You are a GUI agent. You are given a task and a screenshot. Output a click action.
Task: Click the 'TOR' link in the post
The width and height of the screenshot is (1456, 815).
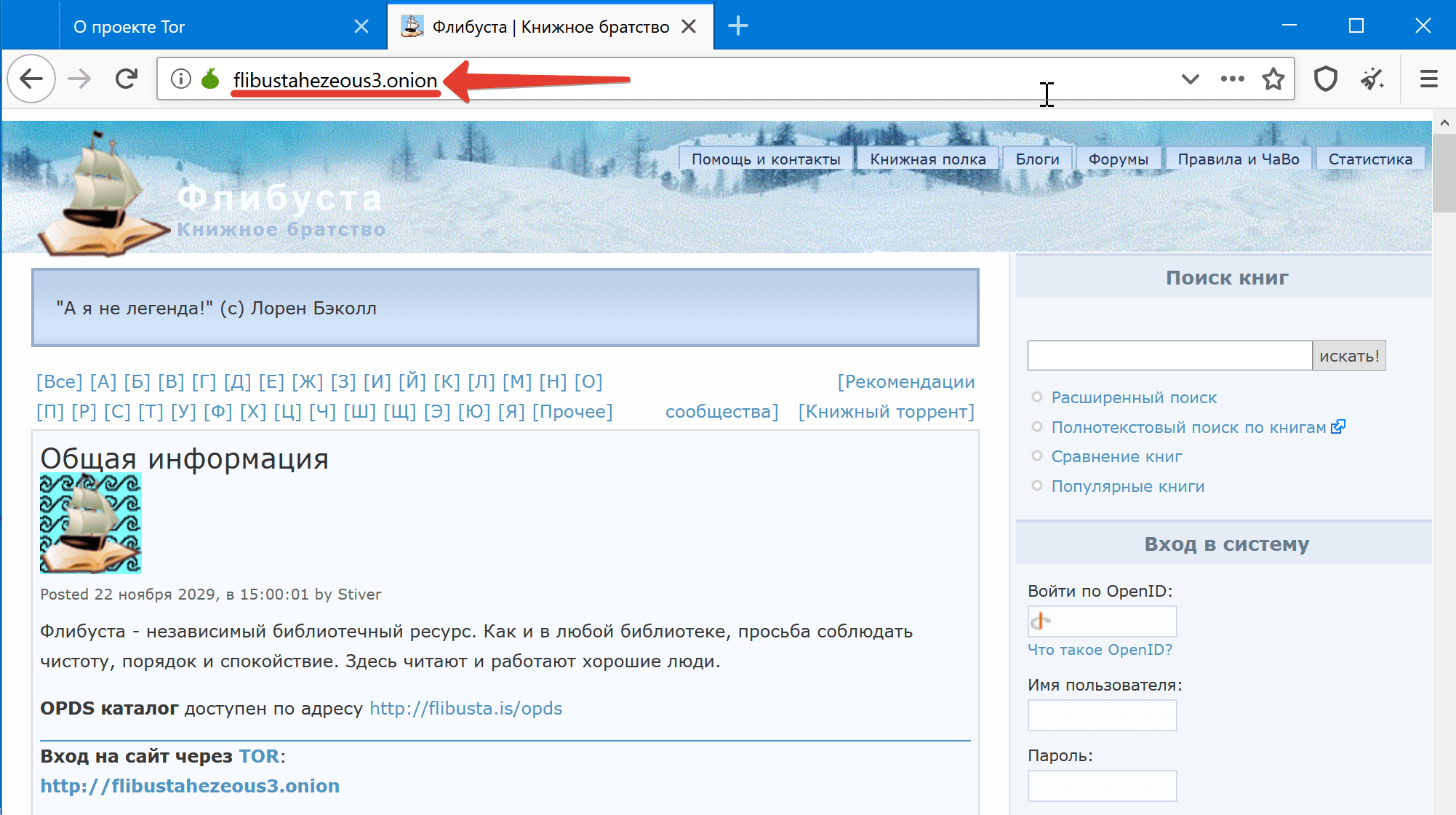259,756
